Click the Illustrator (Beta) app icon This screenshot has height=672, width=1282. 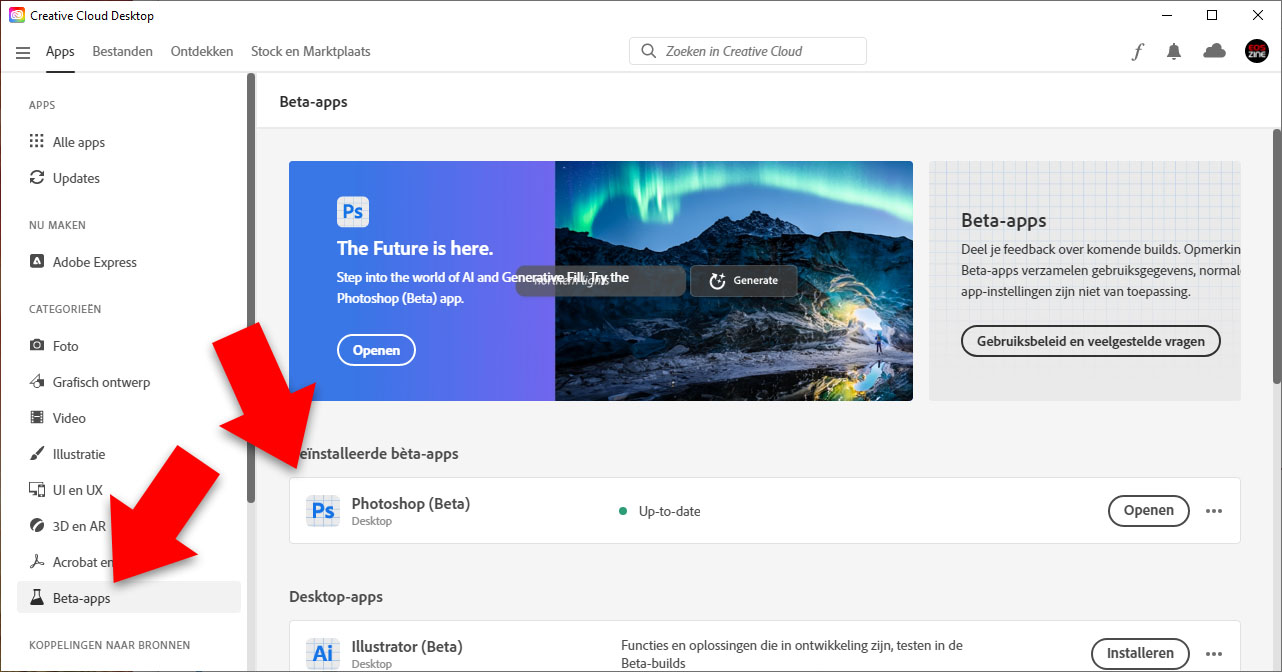[323, 653]
